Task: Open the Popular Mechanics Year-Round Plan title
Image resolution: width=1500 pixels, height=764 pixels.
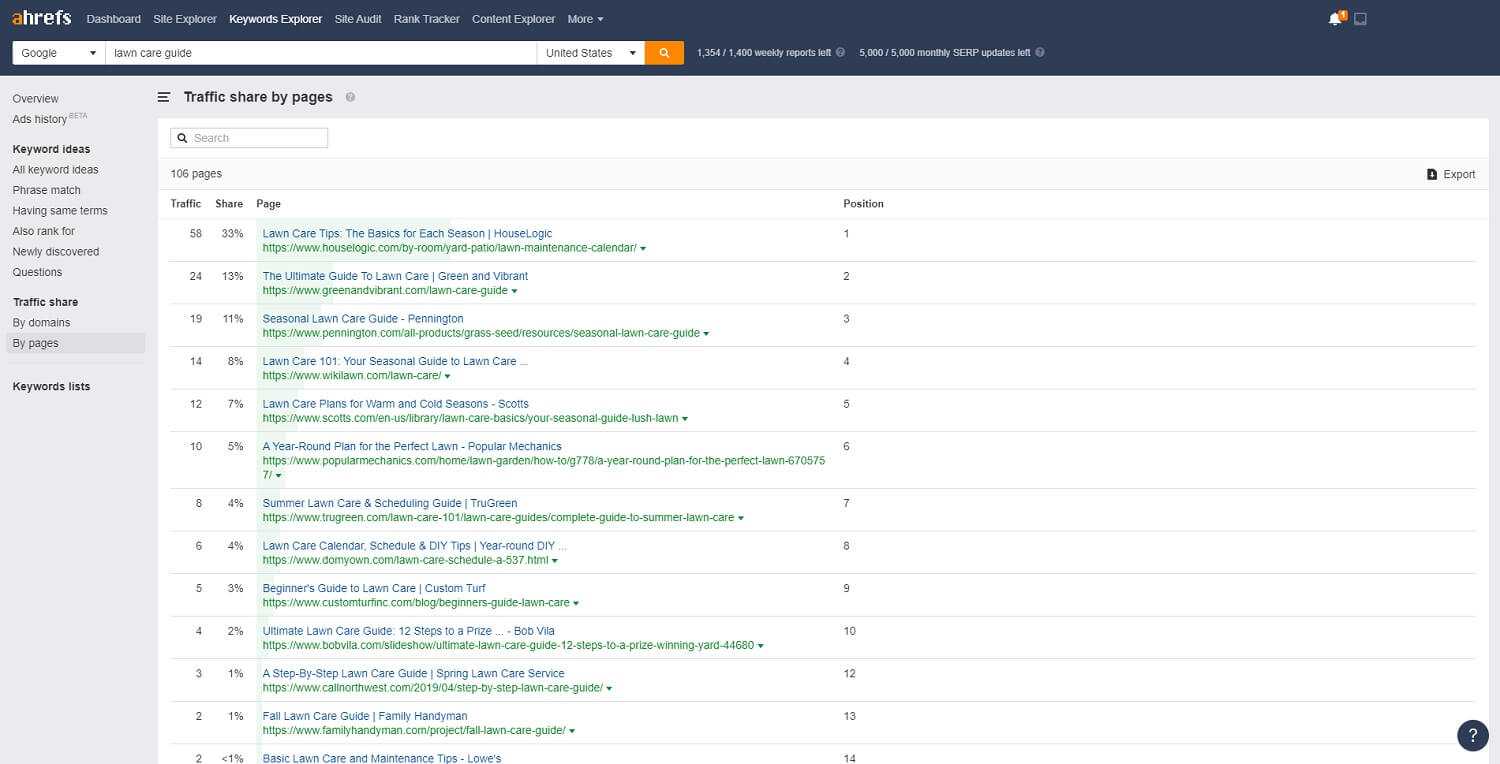Action: (412, 447)
